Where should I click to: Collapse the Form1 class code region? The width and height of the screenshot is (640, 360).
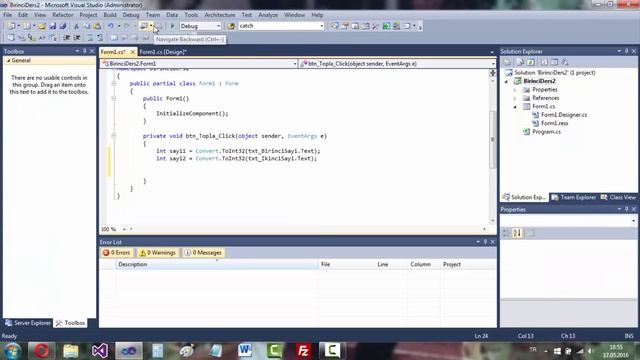(x=114, y=83)
